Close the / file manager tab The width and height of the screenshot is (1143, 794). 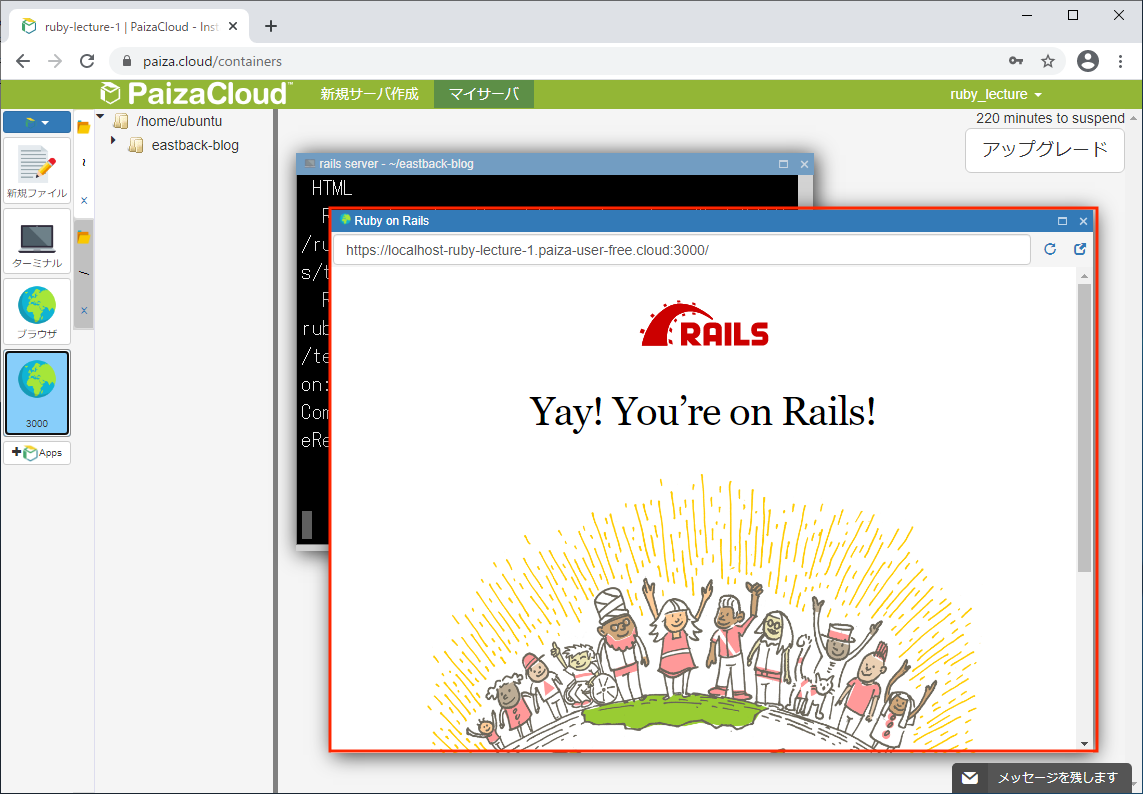click(84, 311)
